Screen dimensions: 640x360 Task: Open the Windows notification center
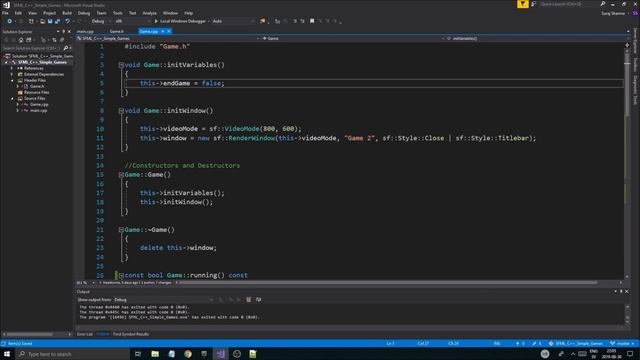(x=630, y=354)
